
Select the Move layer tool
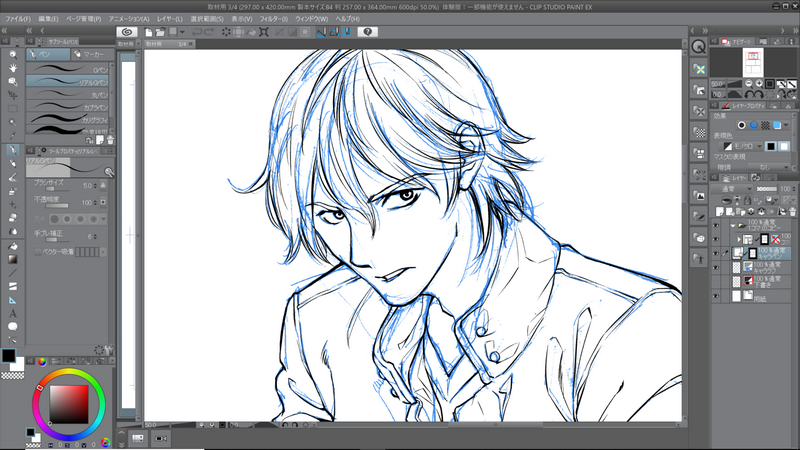[x=13, y=95]
